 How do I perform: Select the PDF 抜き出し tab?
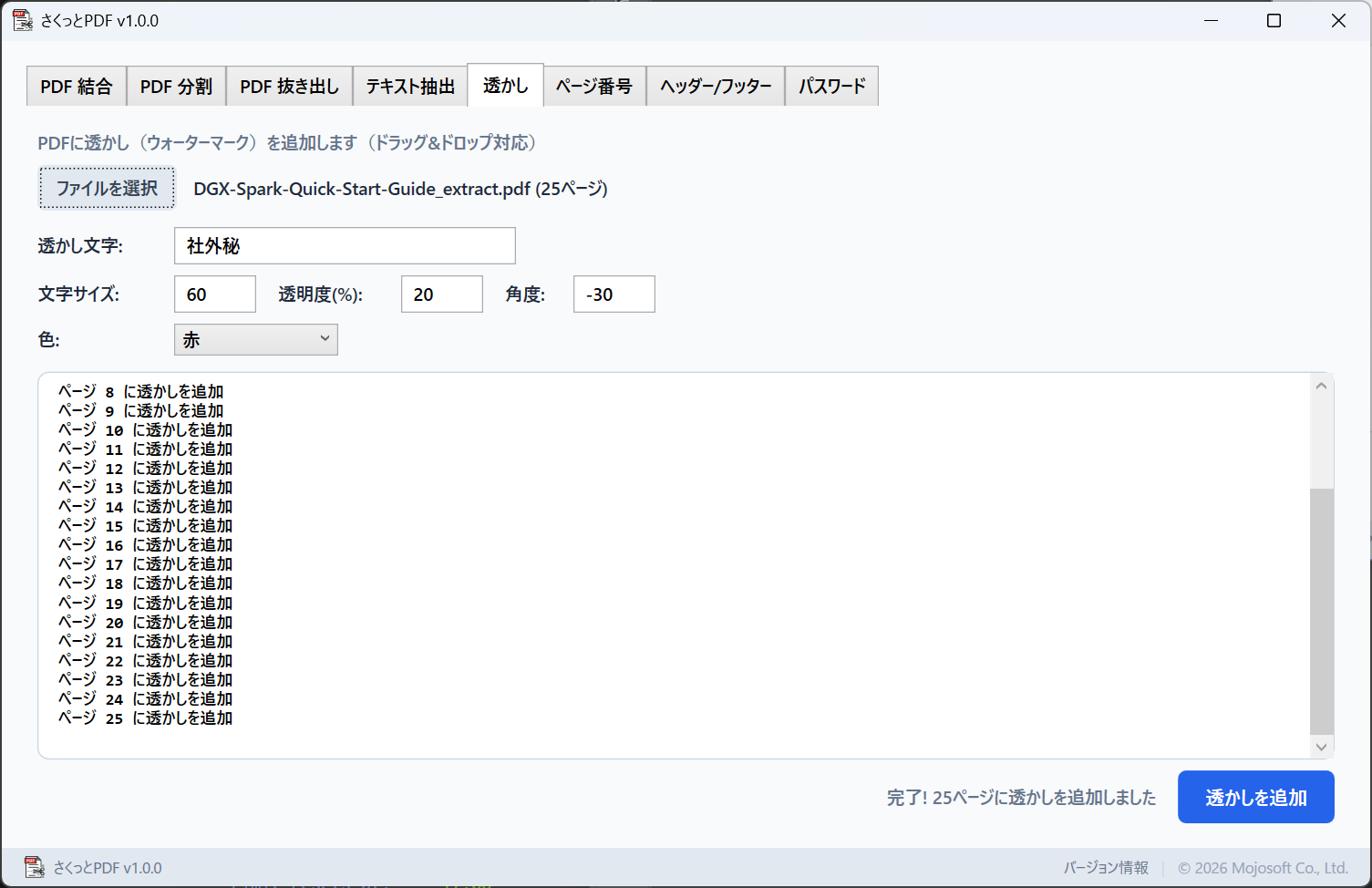(x=289, y=87)
